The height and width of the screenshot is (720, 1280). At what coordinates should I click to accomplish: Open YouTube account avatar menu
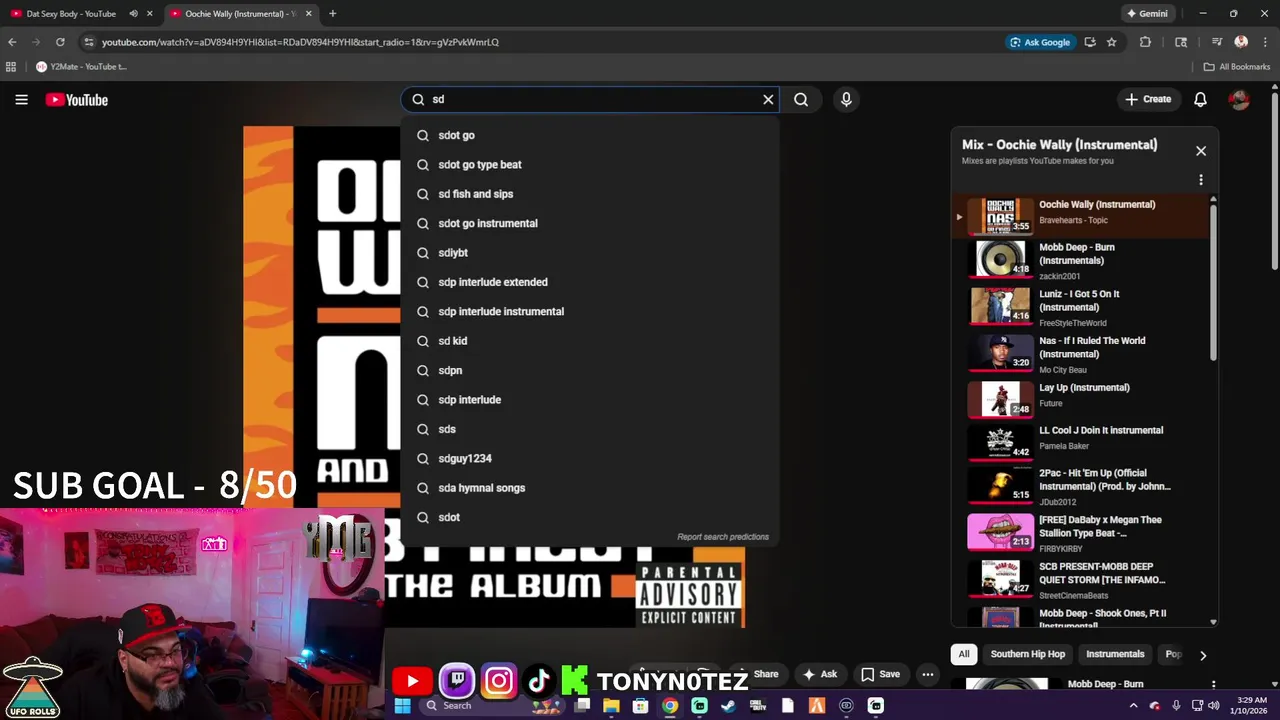click(1239, 99)
